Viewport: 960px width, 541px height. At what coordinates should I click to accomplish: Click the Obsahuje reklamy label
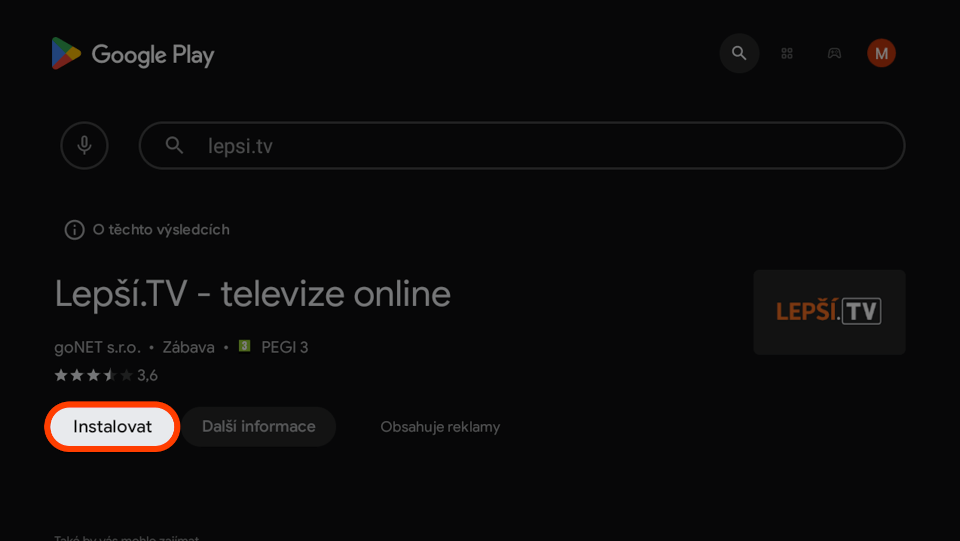coord(440,427)
